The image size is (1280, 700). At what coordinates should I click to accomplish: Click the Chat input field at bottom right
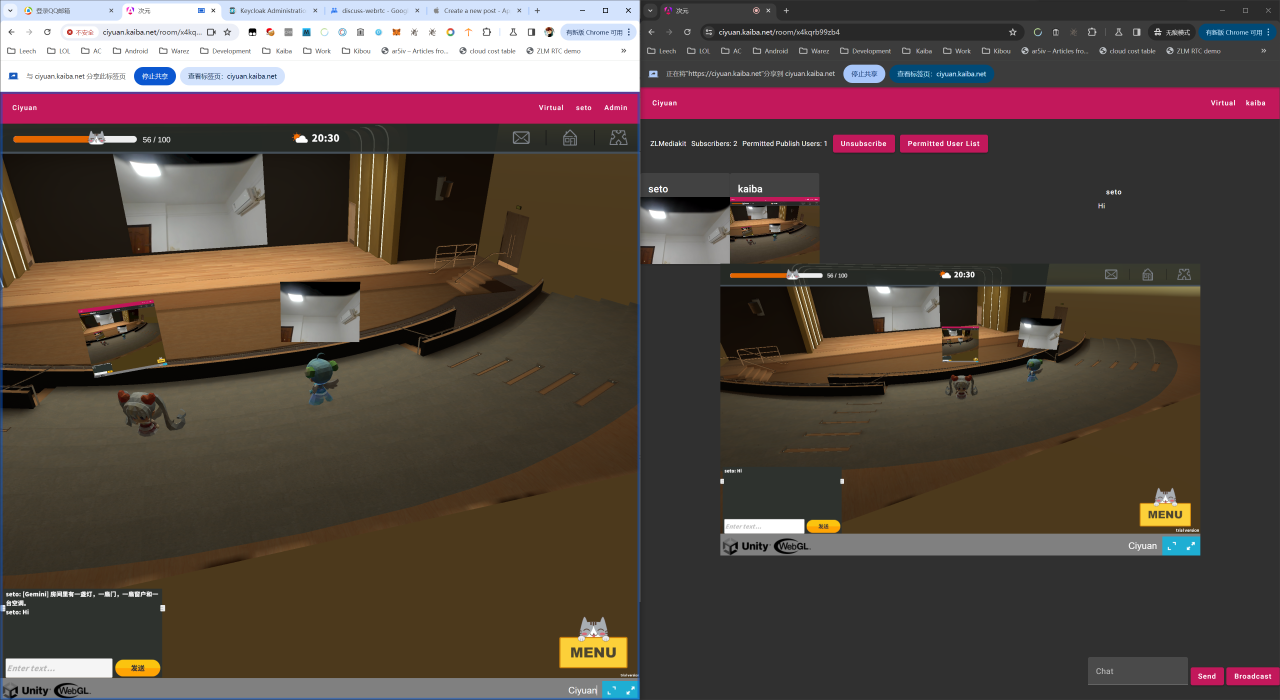coord(1137,671)
